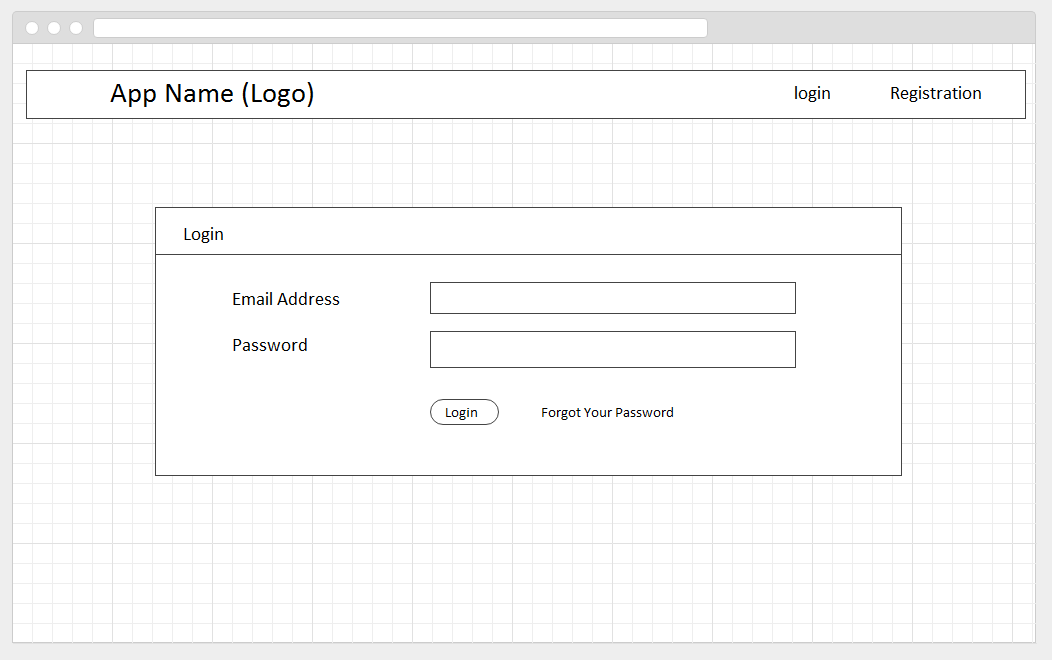Viewport: 1052px width, 660px height.
Task: Focus the browser address bar
Action: (x=400, y=28)
